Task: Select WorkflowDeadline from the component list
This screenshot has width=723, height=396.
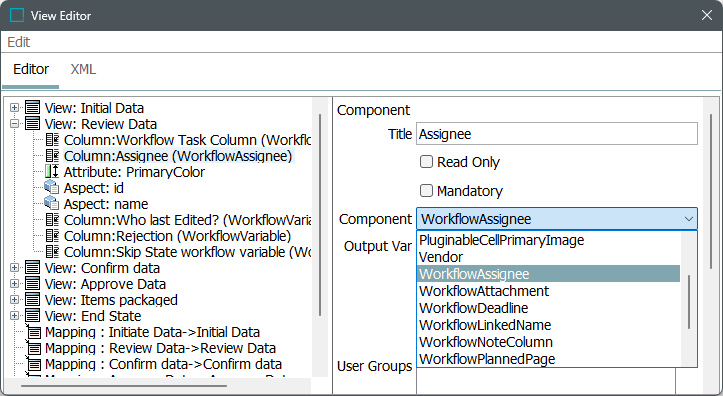Action: click(x=474, y=308)
